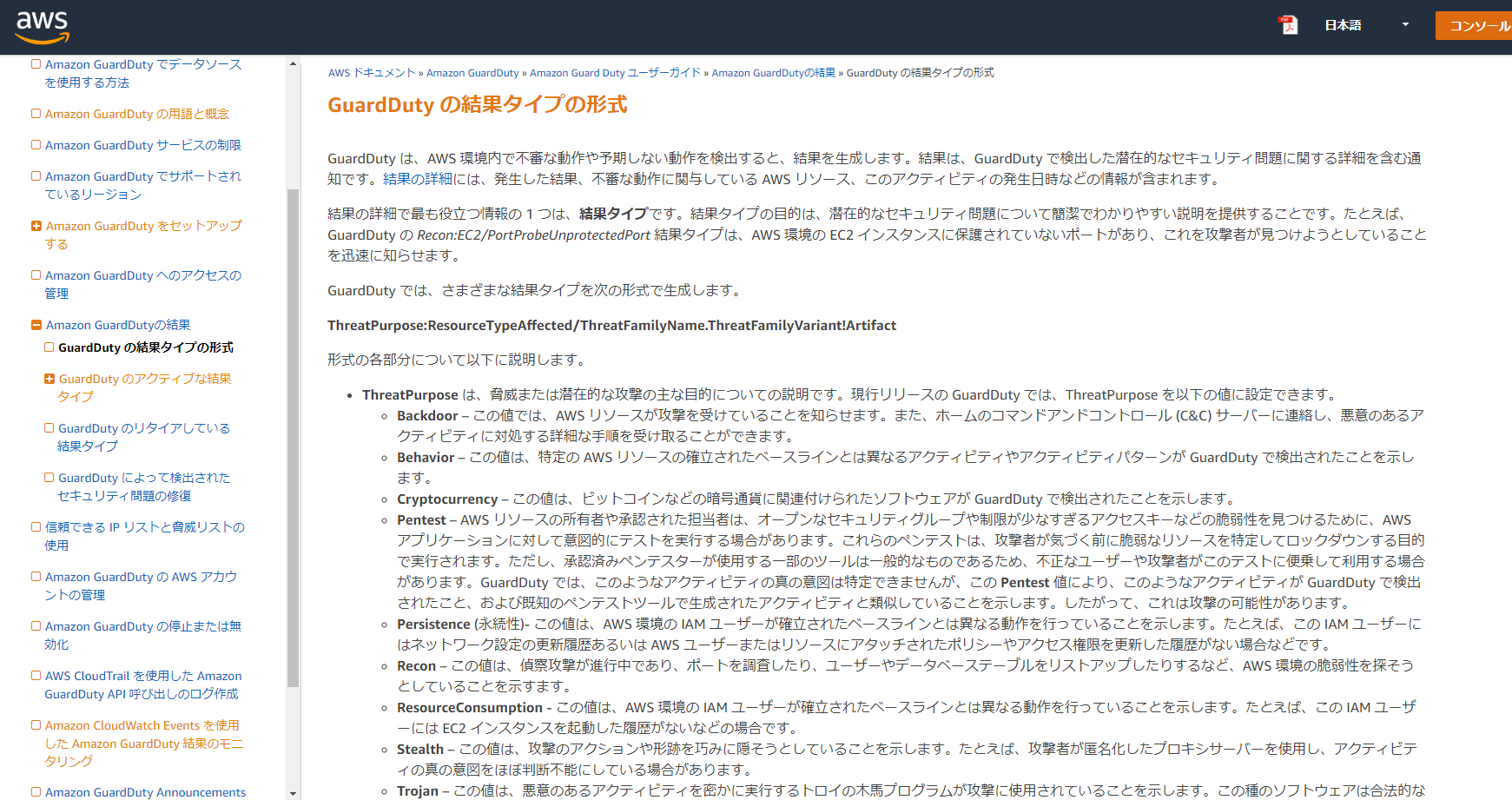Collapse the 'Amazon GuardDutyの結果' sidebar section
Viewport: 1512px width, 800px height.
(x=36, y=325)
